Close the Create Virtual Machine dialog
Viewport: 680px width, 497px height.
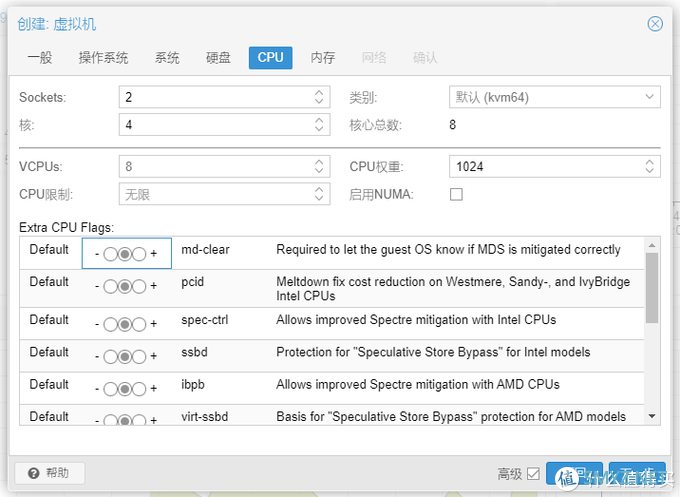(x=655, y=23)
